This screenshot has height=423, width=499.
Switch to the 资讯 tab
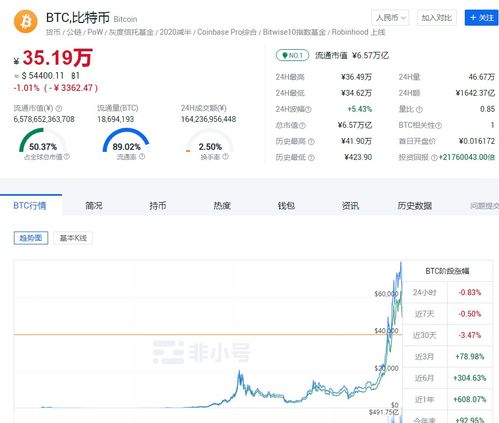(350, 205)
